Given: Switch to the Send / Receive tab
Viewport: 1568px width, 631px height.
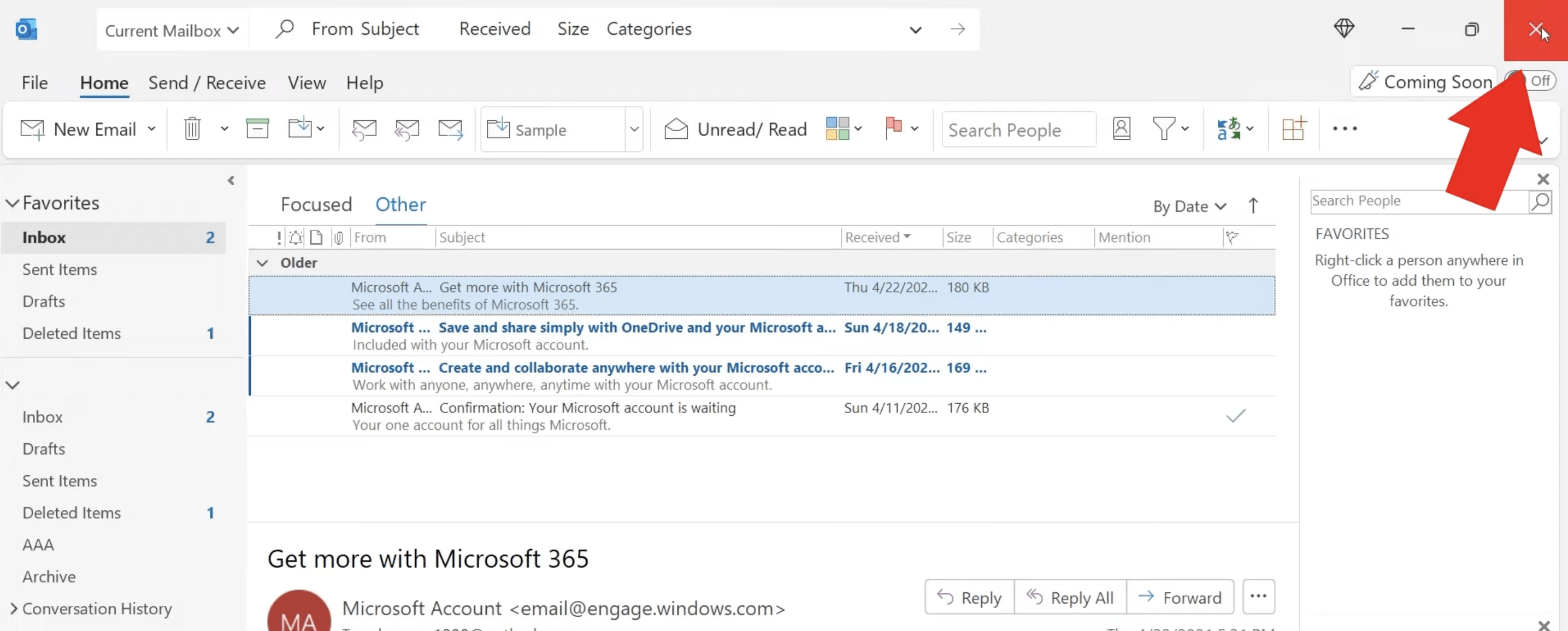Looking at the screenshot, I should 207,82.
